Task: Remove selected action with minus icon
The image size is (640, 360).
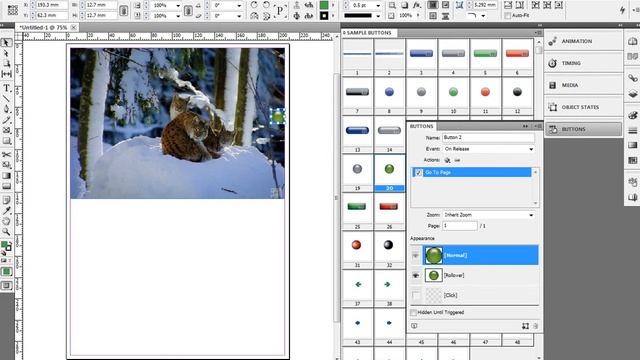Action: tap(457, 160)
